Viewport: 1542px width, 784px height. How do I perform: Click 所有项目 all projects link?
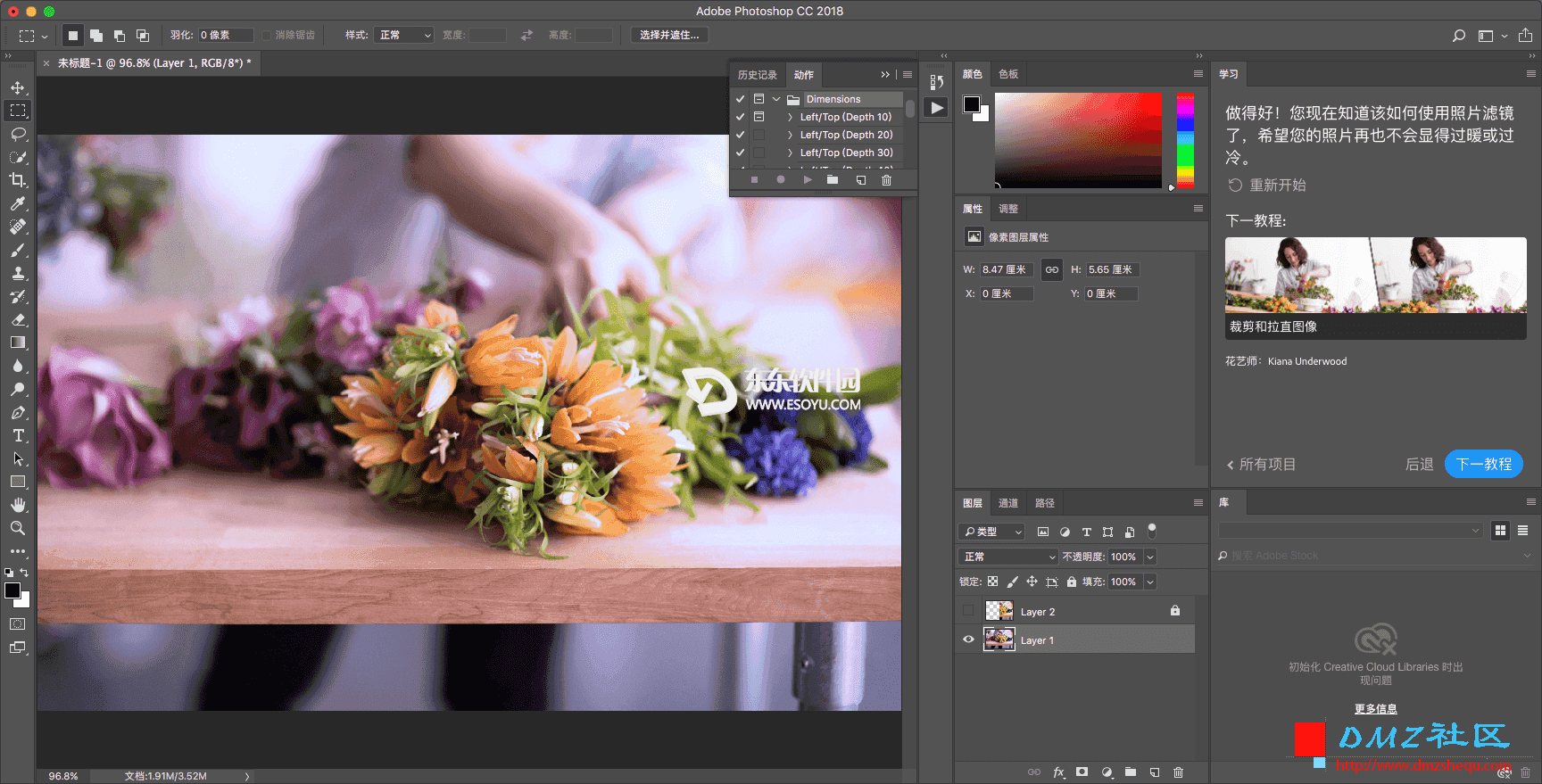(1261, 464)
